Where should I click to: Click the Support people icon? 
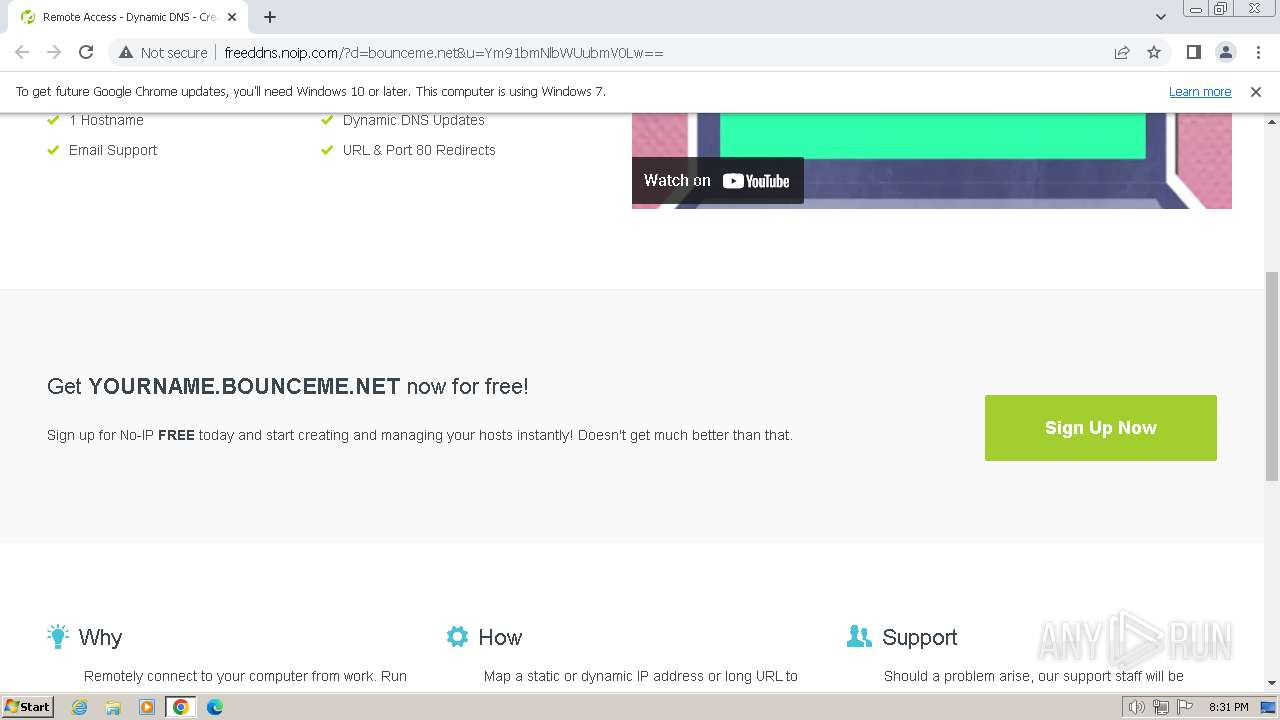pos(859,636)
